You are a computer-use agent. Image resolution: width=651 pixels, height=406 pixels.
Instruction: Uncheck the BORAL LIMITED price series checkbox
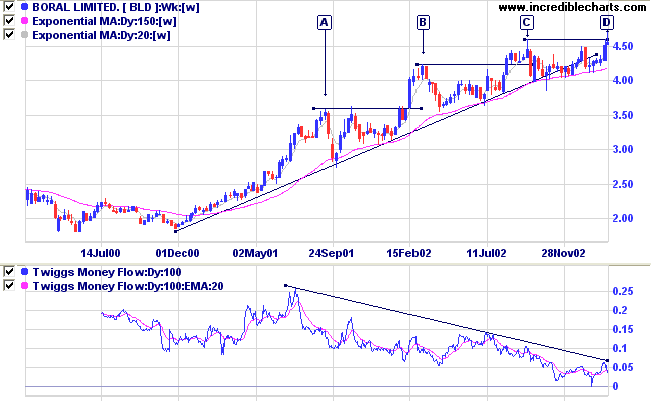[9, 6]
